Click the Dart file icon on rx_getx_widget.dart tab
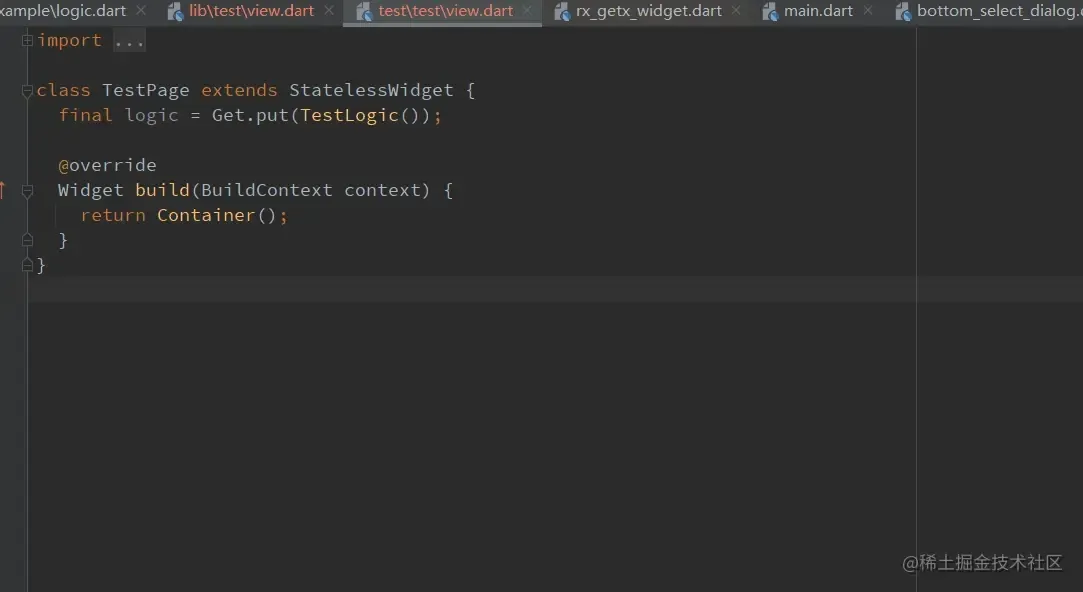The height and width of the screenshot is (592, 1083). [562, 12]
